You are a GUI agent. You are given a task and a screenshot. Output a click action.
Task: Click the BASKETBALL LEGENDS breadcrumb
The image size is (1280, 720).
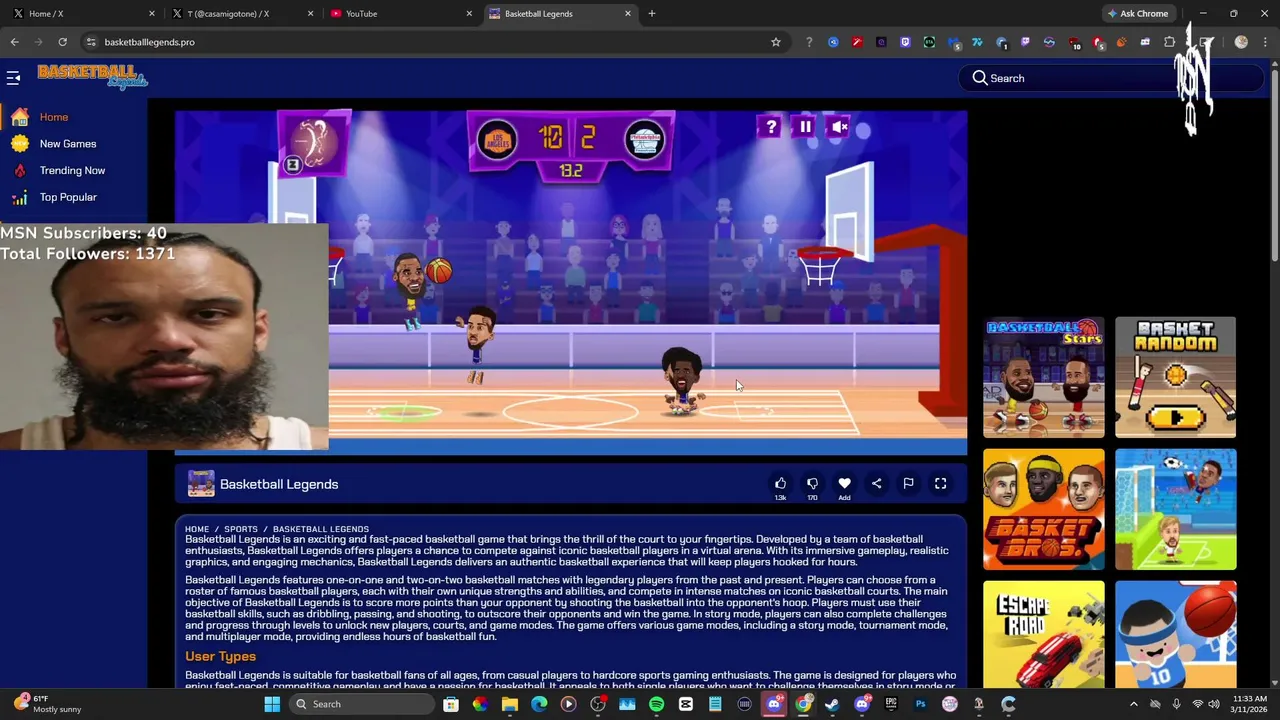point(321,529)
